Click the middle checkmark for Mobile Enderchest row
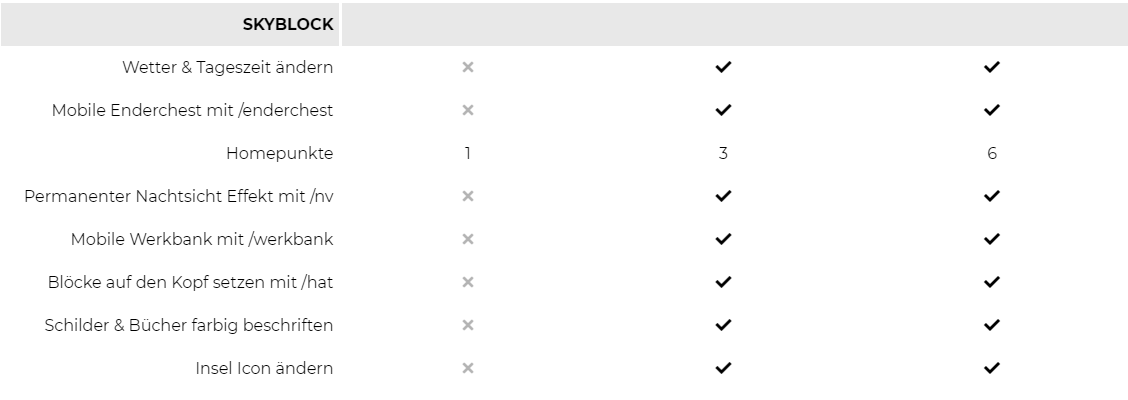The width and height of the screenshot is (1128, 400). coord(723,110)
